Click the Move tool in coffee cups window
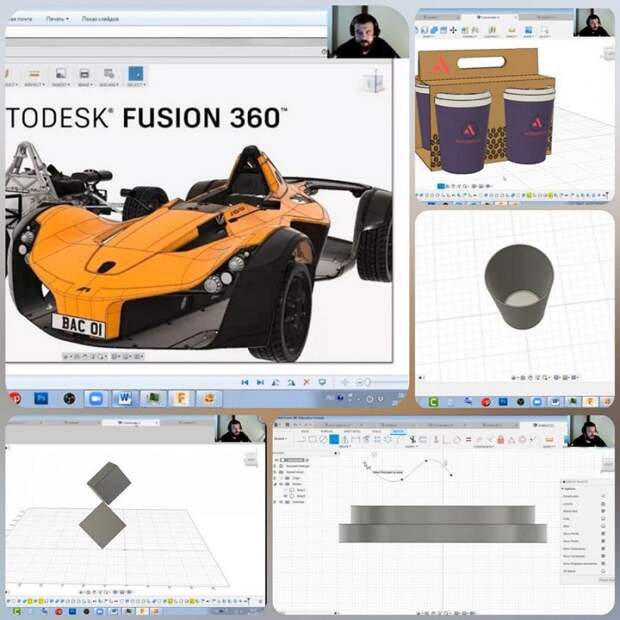 tap(453, 30)
